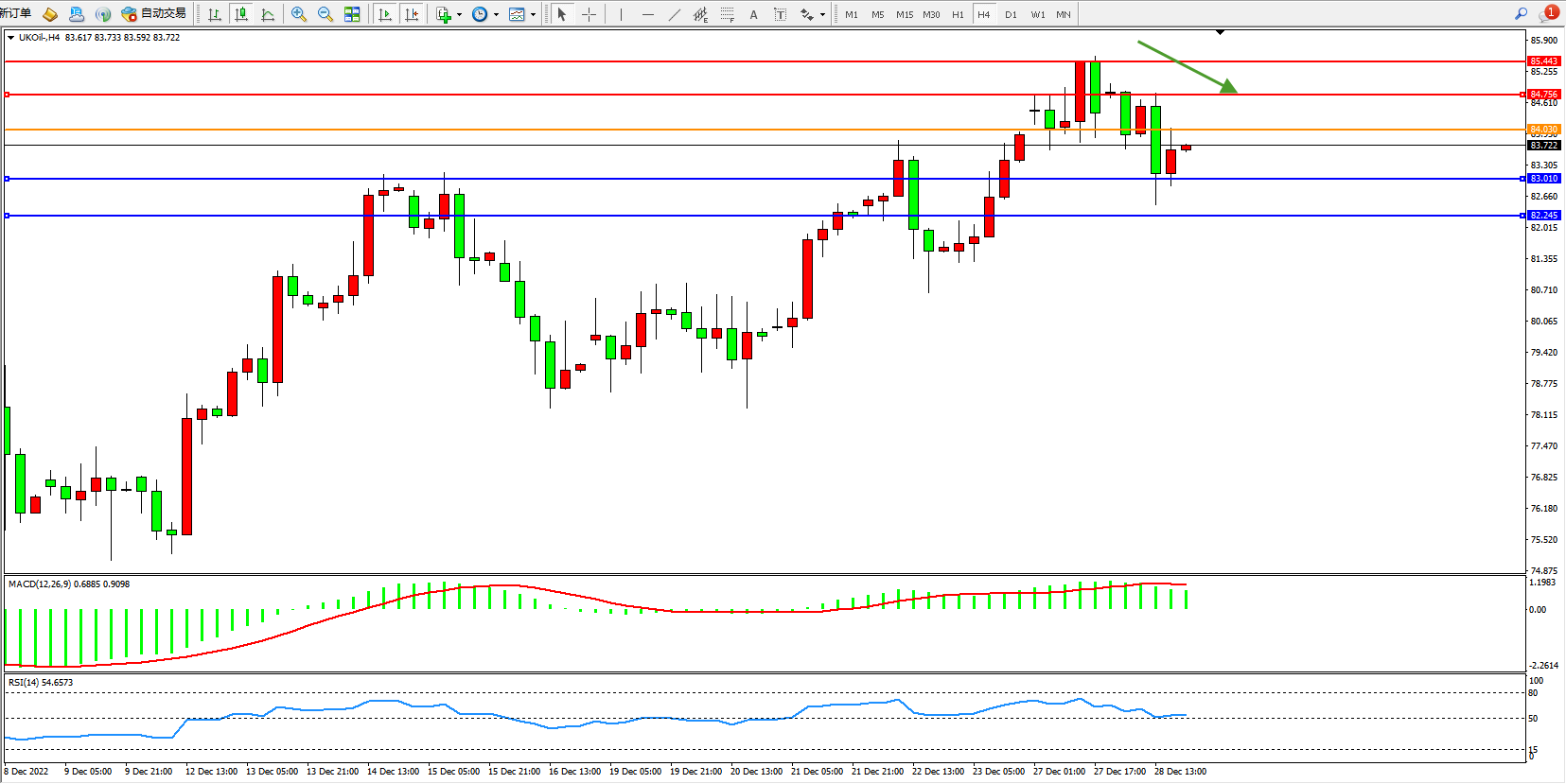The image size is (1566, 784).
Task: Click the zoom out magnifier icon
Action: (x=326, y=14)
